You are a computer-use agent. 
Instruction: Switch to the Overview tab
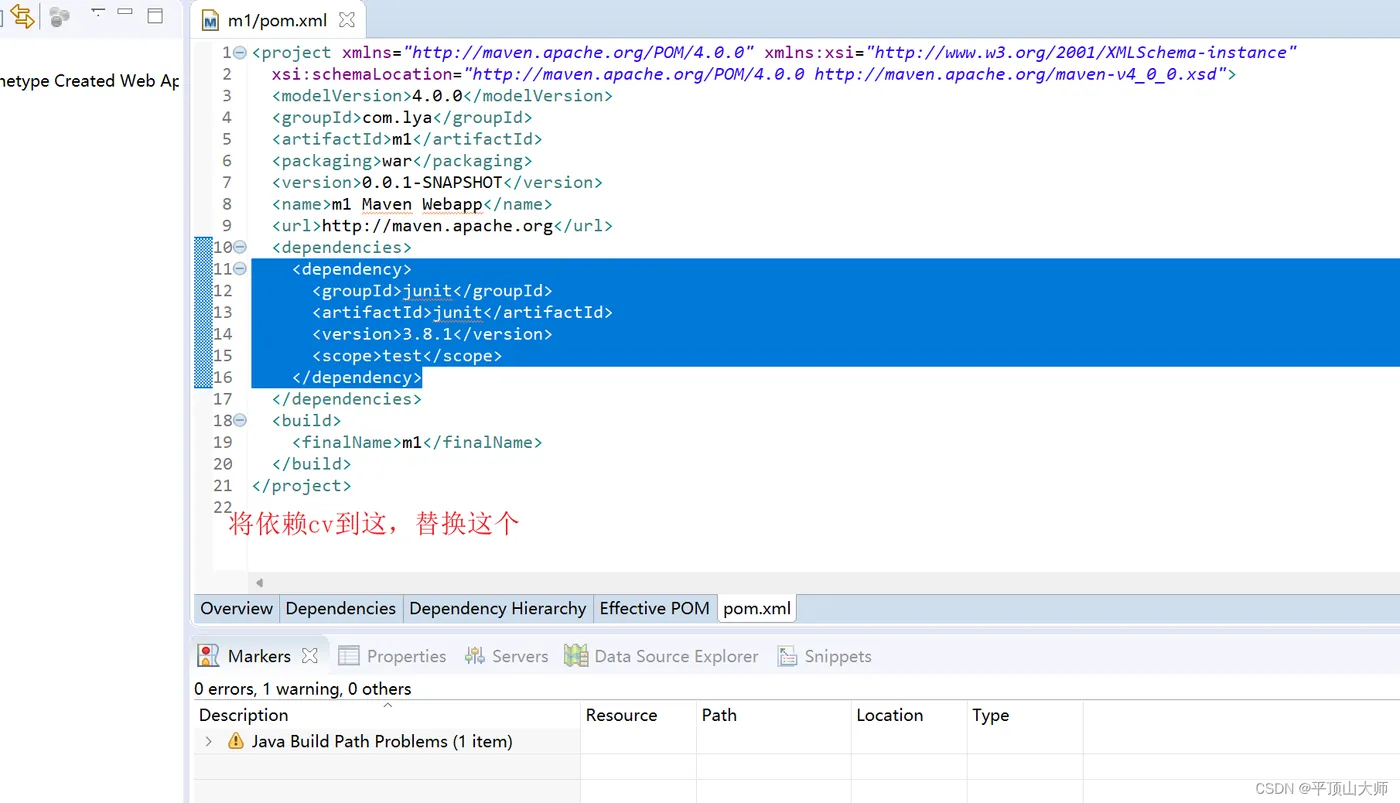(x=236, y=608)
